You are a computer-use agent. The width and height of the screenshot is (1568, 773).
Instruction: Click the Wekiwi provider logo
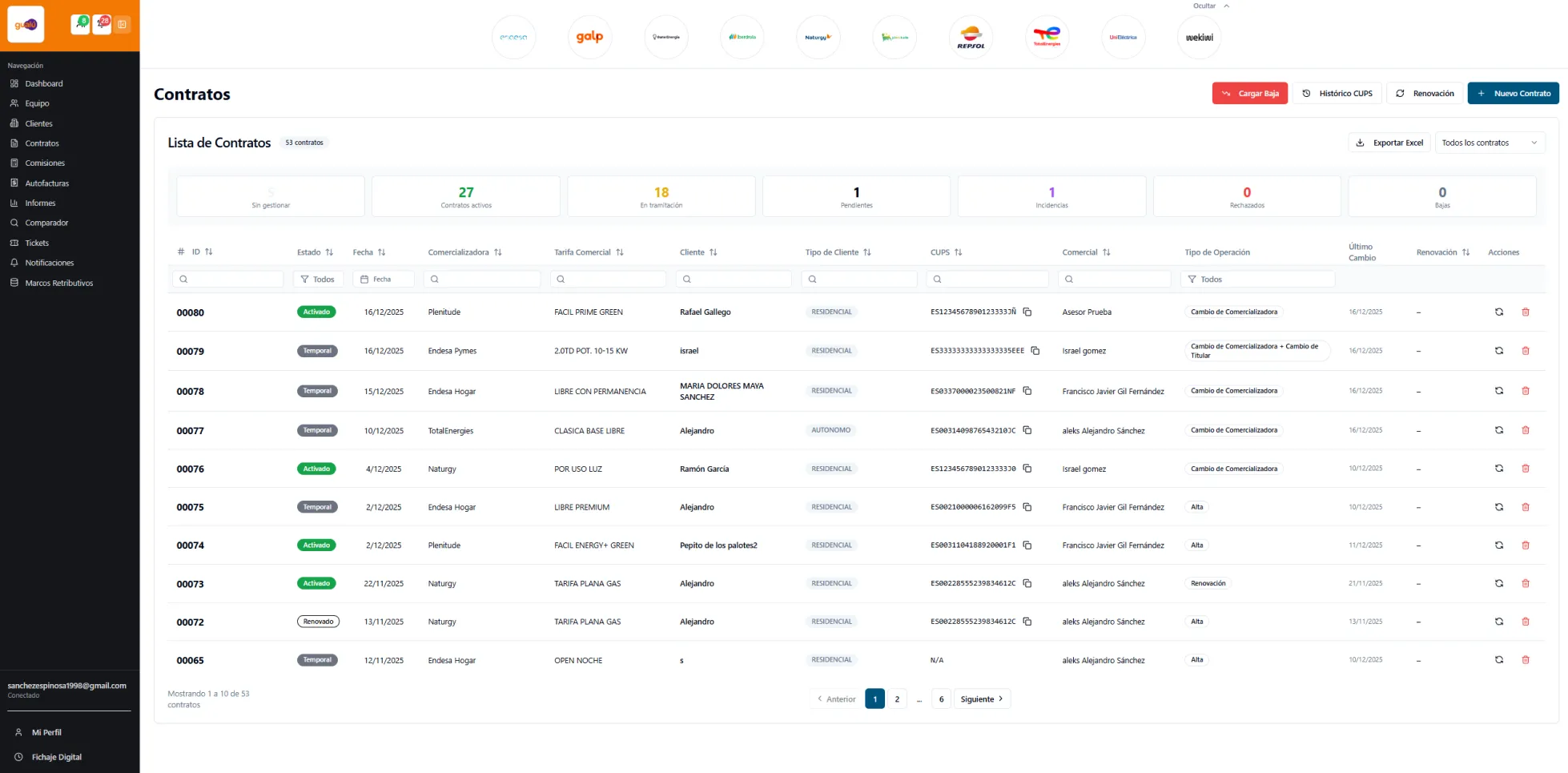(x=1199, y=37)
